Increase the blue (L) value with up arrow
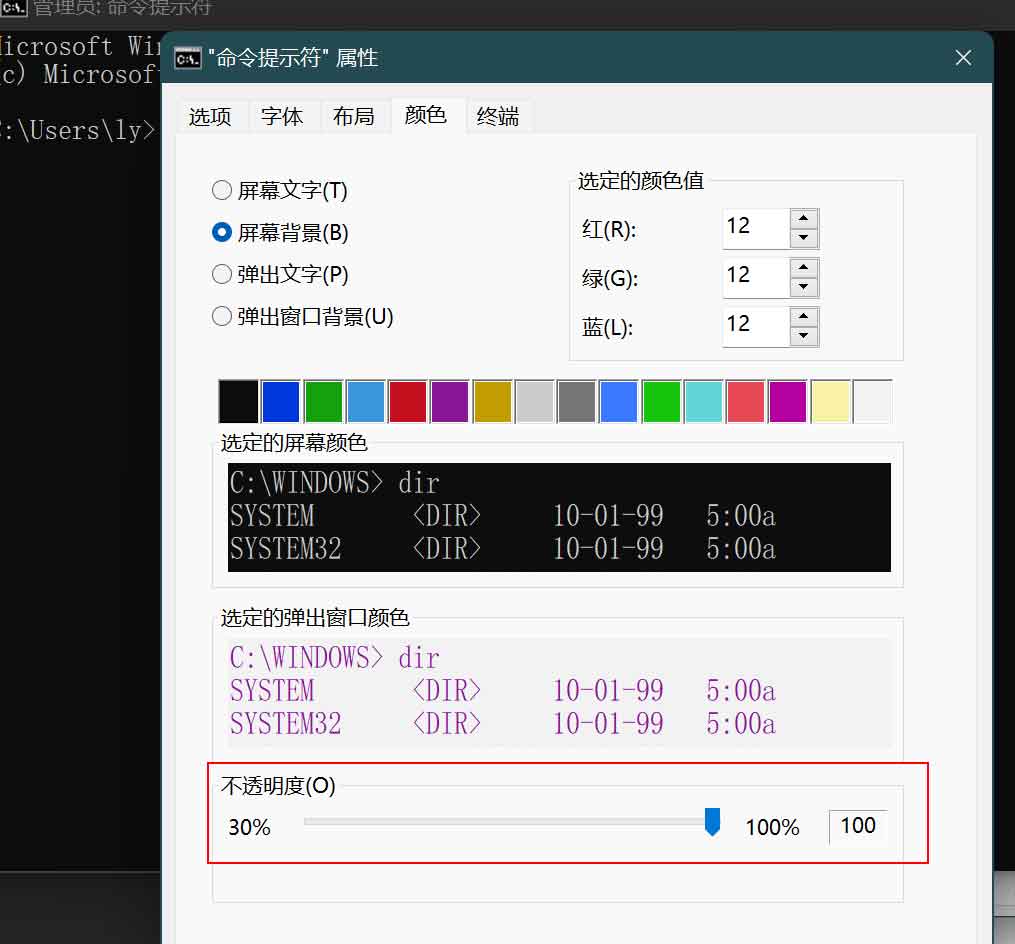This screenshot has height=944, width=1015. [x=803, y=316]
